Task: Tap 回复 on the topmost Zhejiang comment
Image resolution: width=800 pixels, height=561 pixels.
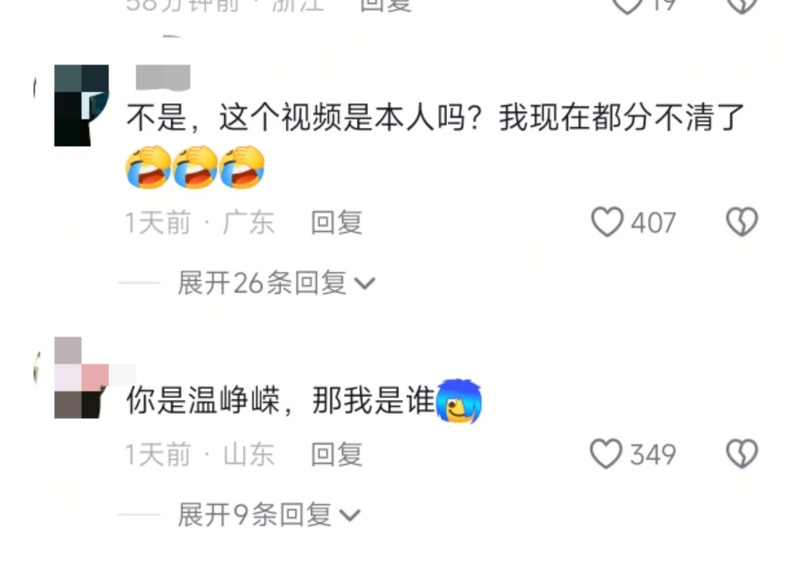Action: (x=386, y=5)
